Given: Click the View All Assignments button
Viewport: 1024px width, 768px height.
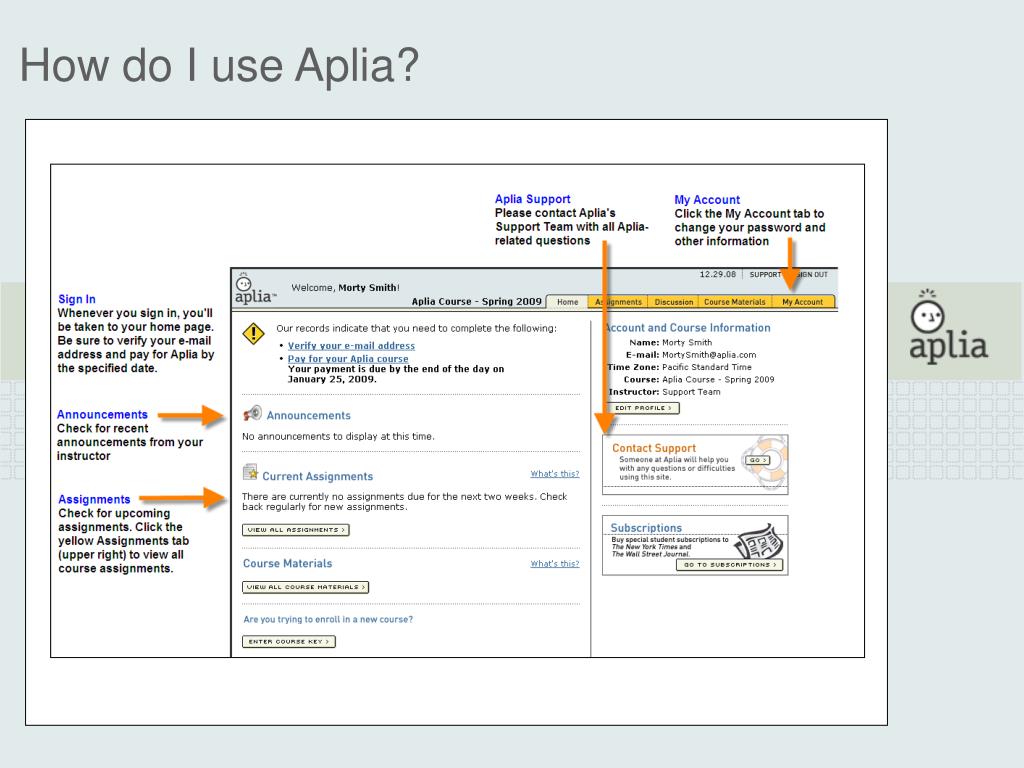Looking at the screenshot, I should pyautogui.click(x=296, y=530).
